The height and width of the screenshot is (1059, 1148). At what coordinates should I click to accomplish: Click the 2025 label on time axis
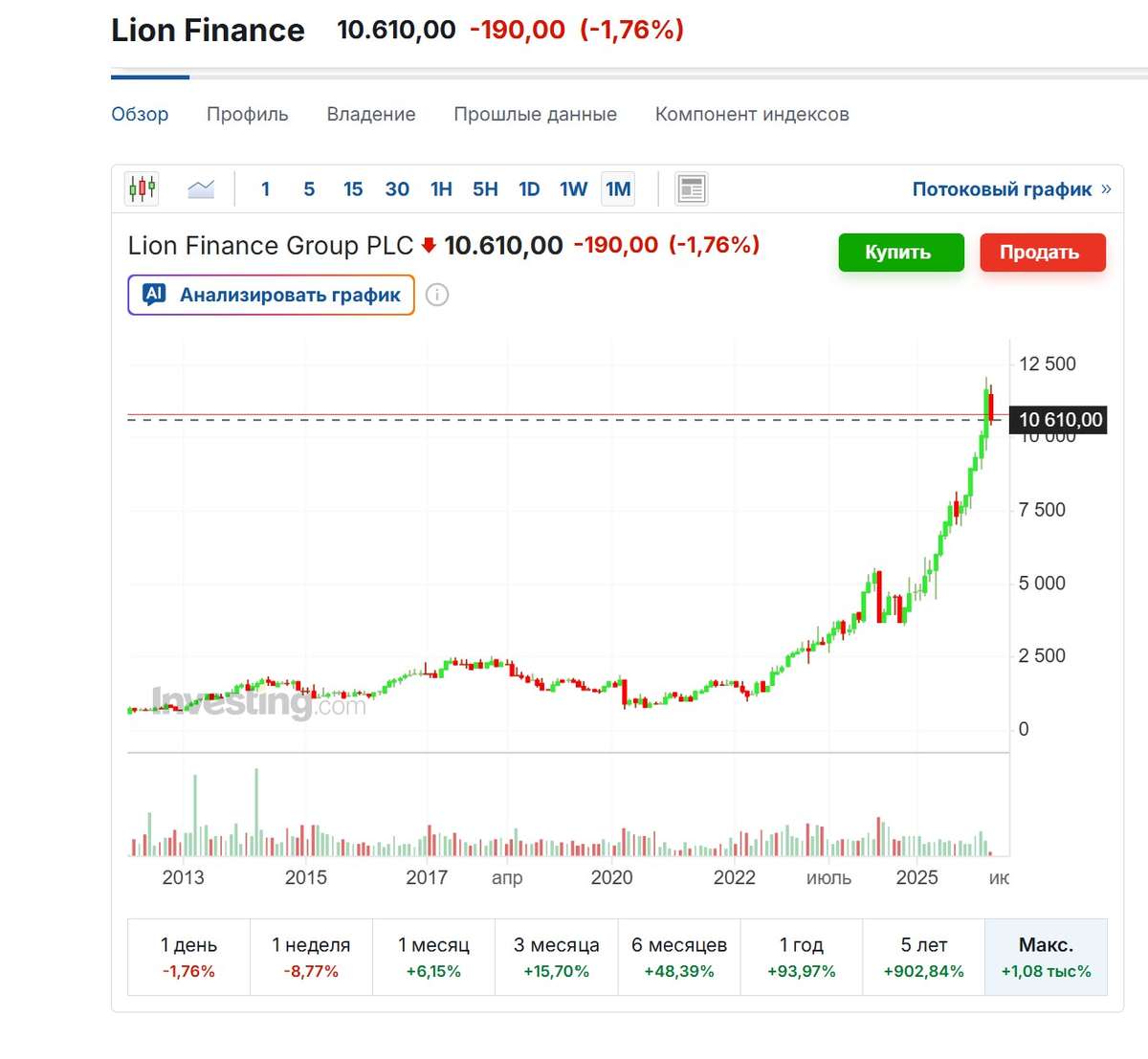click(916, 877)
